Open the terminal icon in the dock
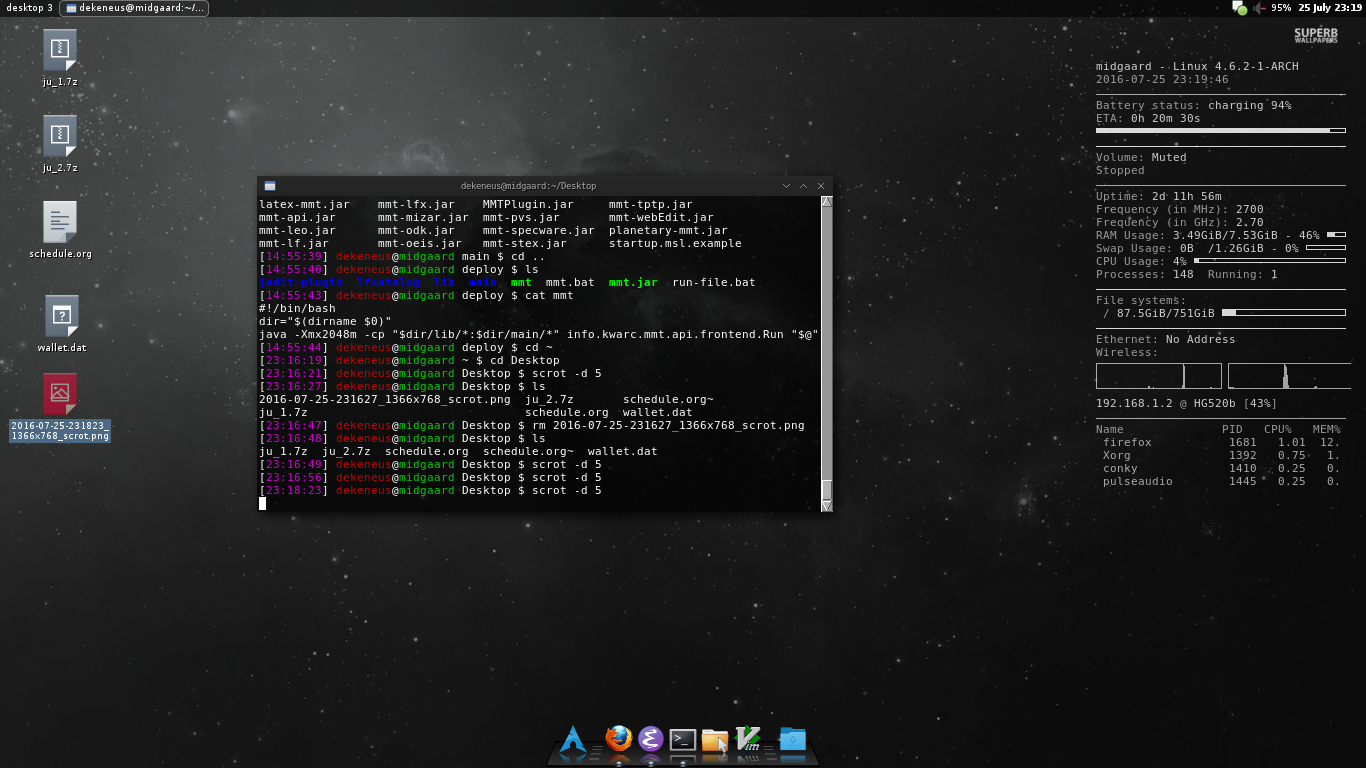This screenshot has width=1366, height=768. pos(683,740)
